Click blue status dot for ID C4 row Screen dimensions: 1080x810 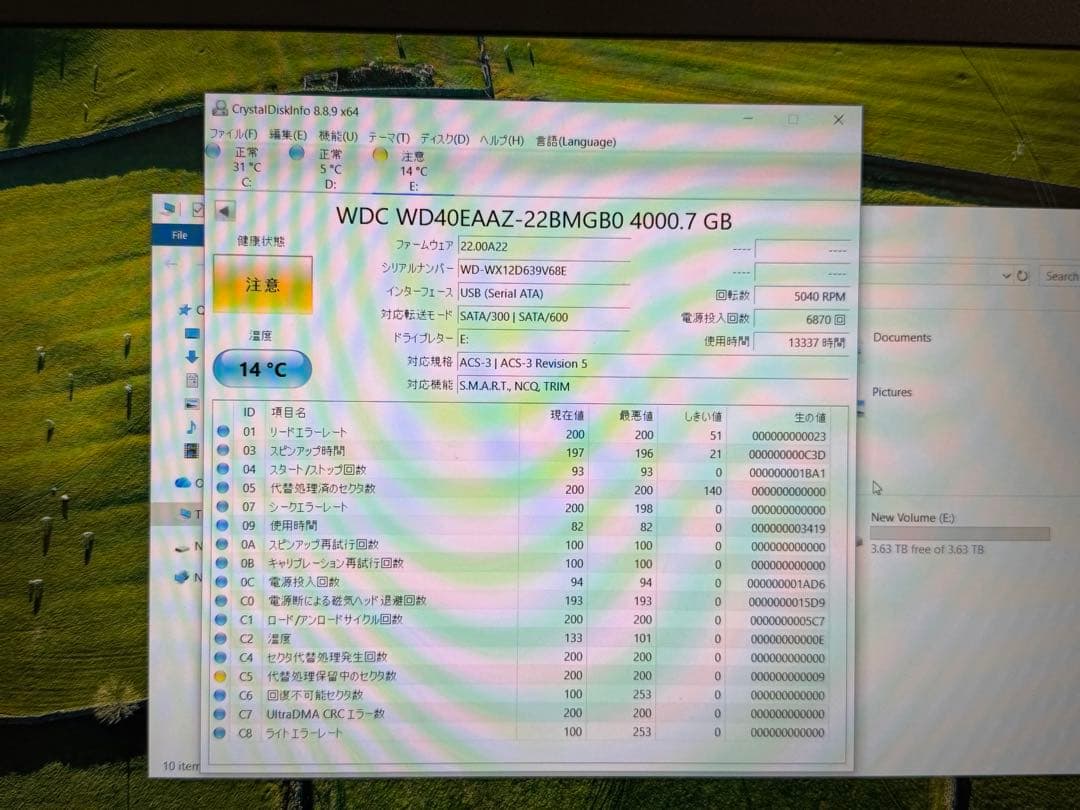point(220,657)
